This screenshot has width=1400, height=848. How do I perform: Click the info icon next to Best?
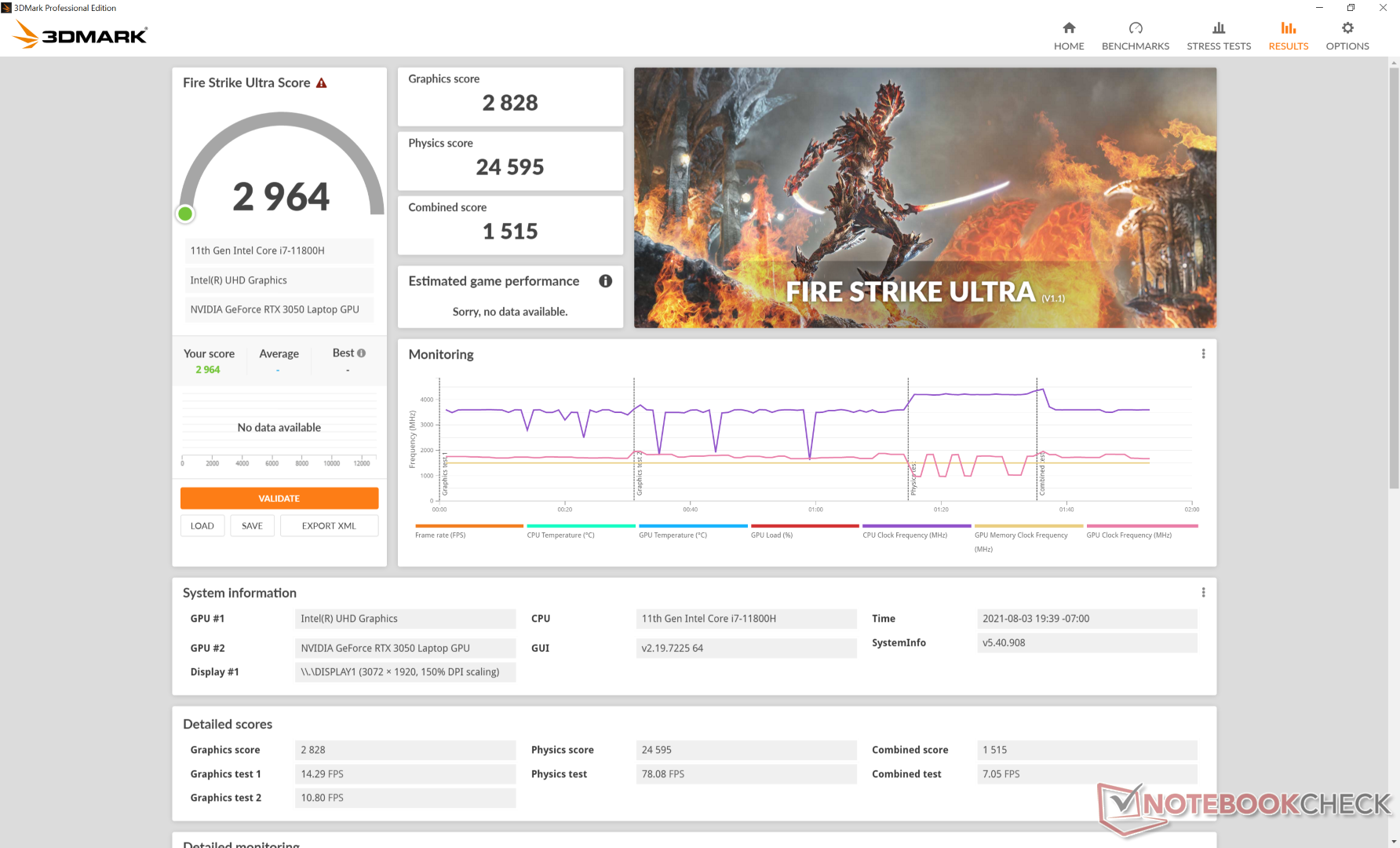coord(361,353)
